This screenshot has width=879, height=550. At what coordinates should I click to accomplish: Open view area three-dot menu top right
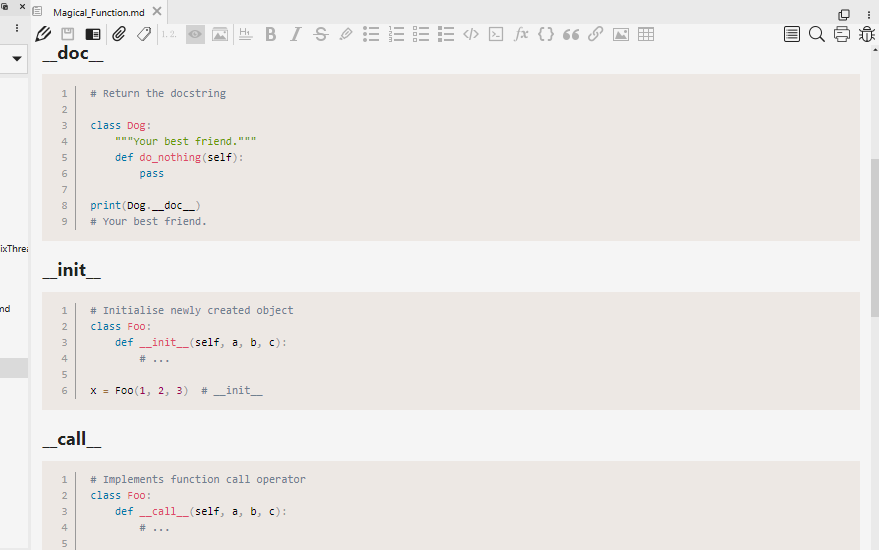point(869,15)
